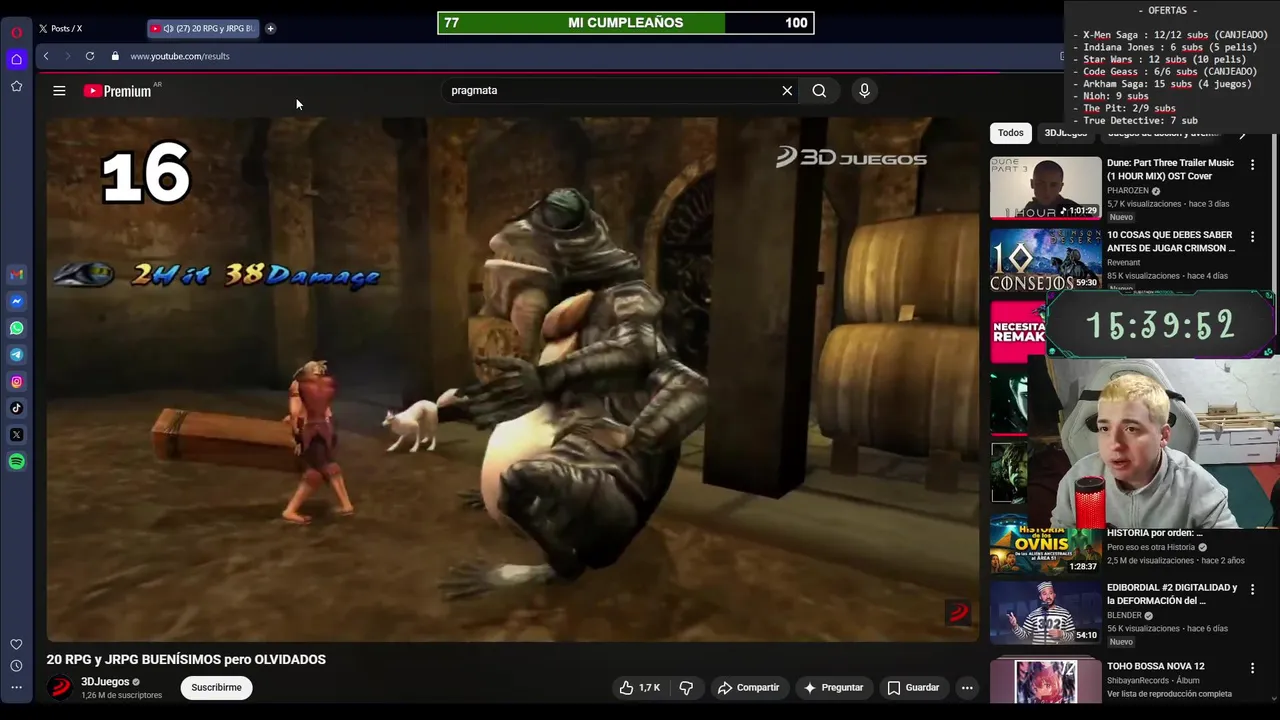Image resolution: width=1280 pixels, height=720 pixels.
Task: Click the MI CUMPLEAÑOS goal progress bar
Action: [626, 23]
